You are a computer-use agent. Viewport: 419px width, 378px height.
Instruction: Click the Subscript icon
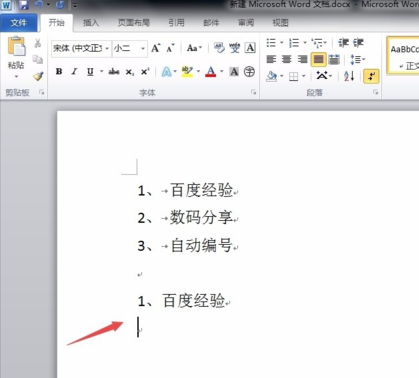(x=130, y=72)
